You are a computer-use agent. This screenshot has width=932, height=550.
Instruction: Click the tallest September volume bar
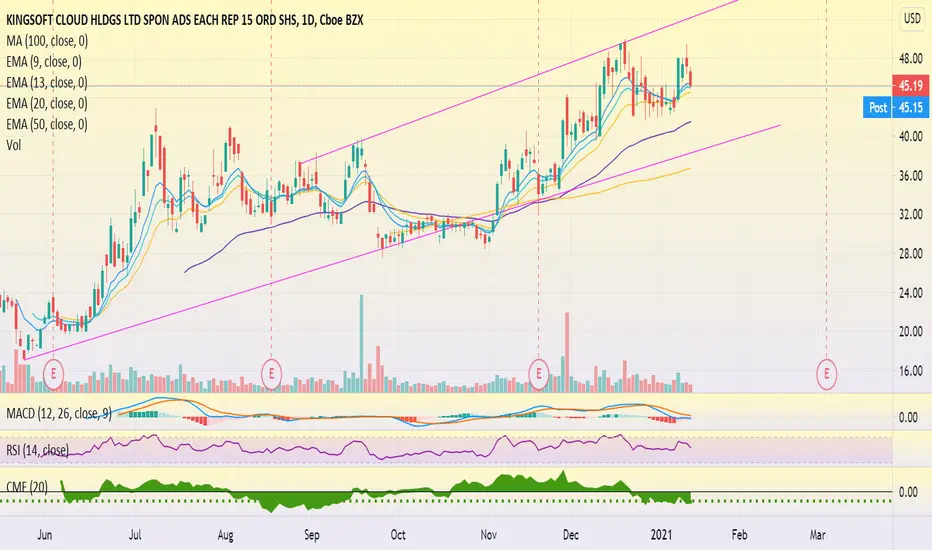(361, 343)
